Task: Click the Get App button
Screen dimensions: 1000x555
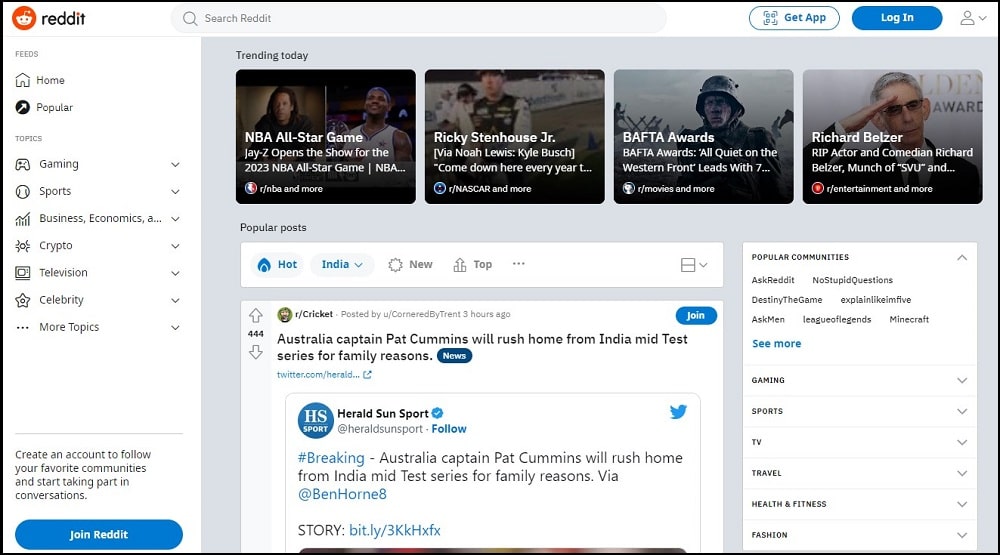Action: click(x=794, y=18)
